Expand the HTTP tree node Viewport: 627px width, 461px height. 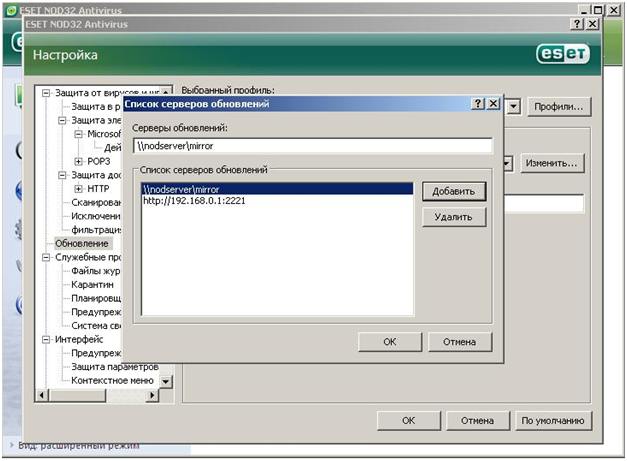click(x=78, y=189)
